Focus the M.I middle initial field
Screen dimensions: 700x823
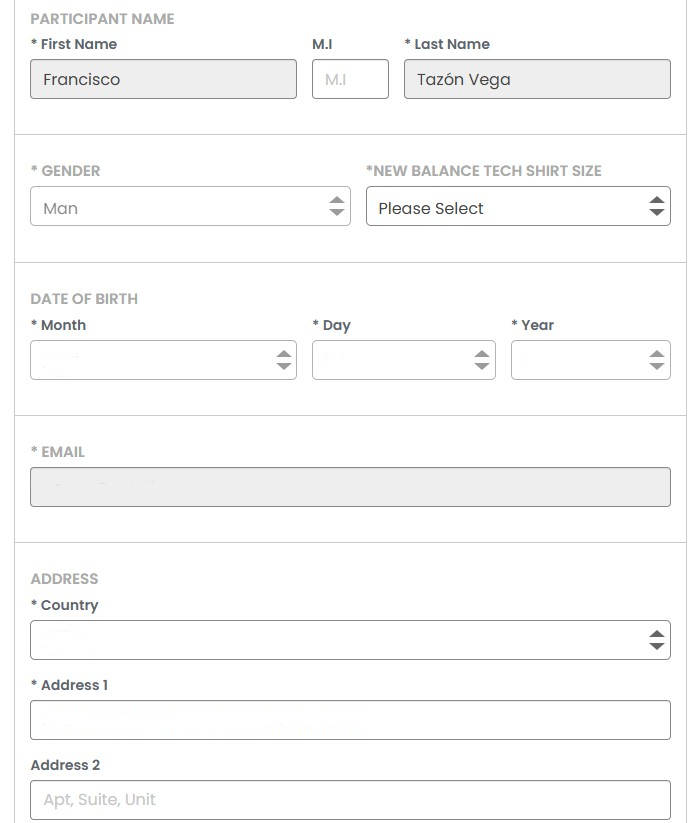click(350, 79)
